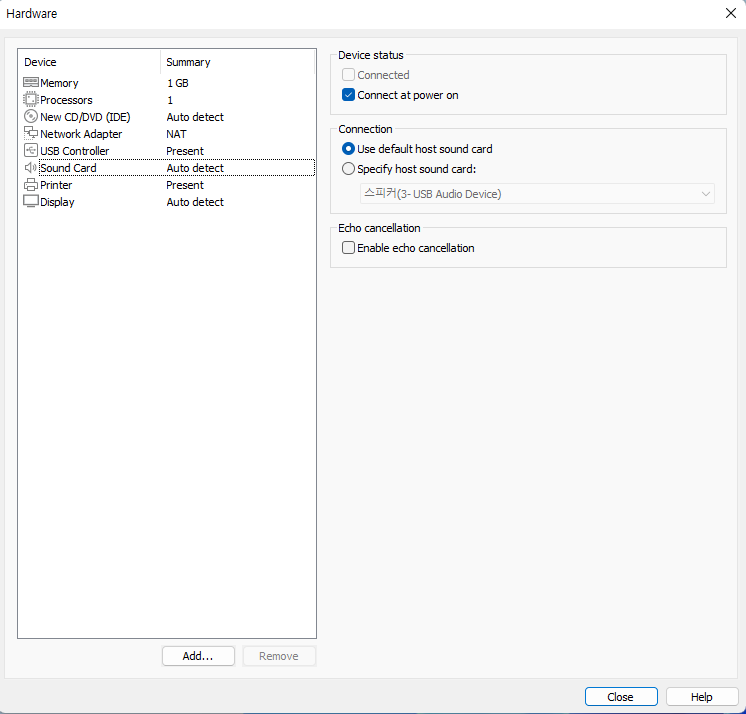Screen dimensions: 746x714
Task: Select the Network Adapter entry
Action: pyautogui.click(x=81, y=134)
